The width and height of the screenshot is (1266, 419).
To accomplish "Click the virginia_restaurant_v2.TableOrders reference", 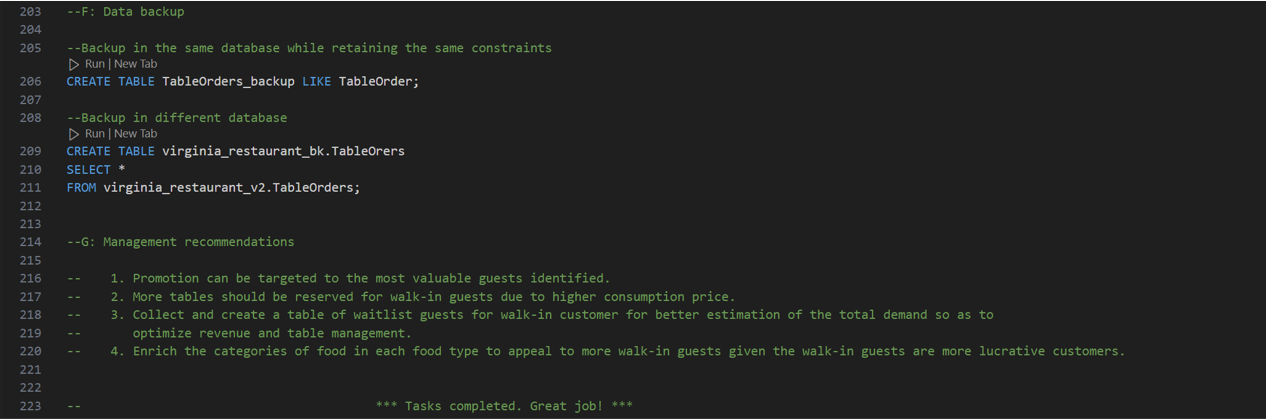I will pyautogui.click(x=231, y=188).
